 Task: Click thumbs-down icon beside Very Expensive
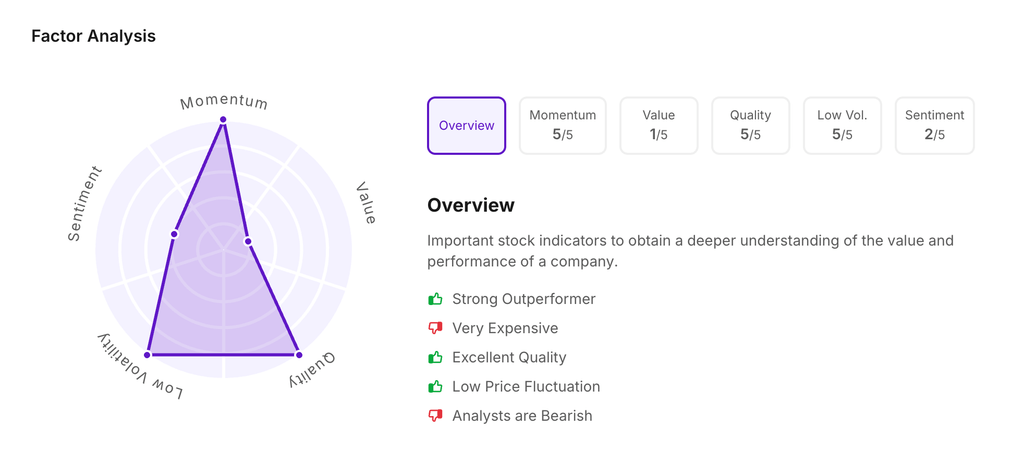click(x=435, y=328)
